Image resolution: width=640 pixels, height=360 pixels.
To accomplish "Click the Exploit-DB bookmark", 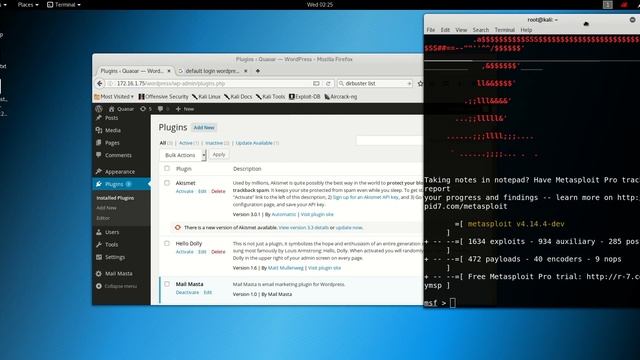I will coord(304,97).
